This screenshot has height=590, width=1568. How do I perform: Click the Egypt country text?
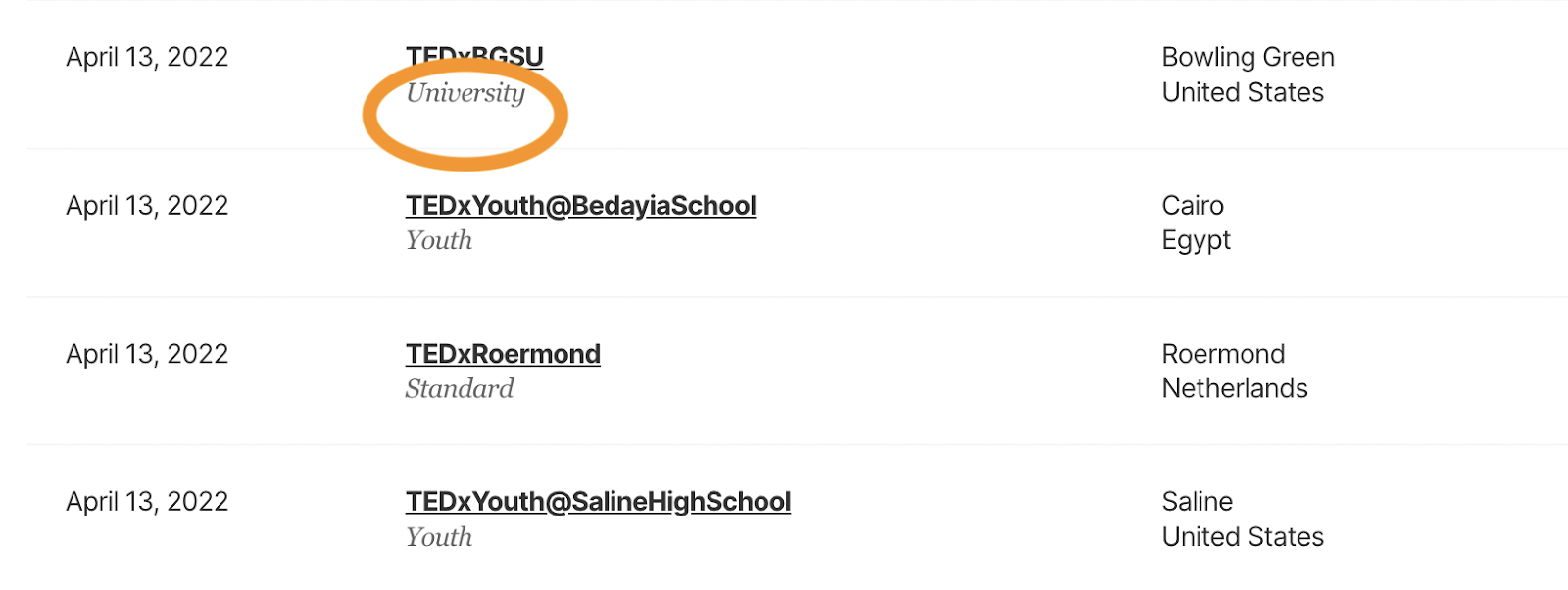(x=1196, y=241)
